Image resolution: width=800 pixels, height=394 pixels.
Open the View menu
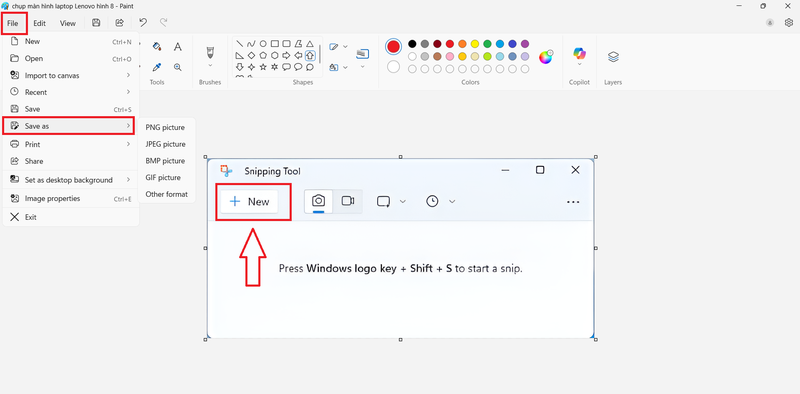pyautogui.click(x=68, y=23)
